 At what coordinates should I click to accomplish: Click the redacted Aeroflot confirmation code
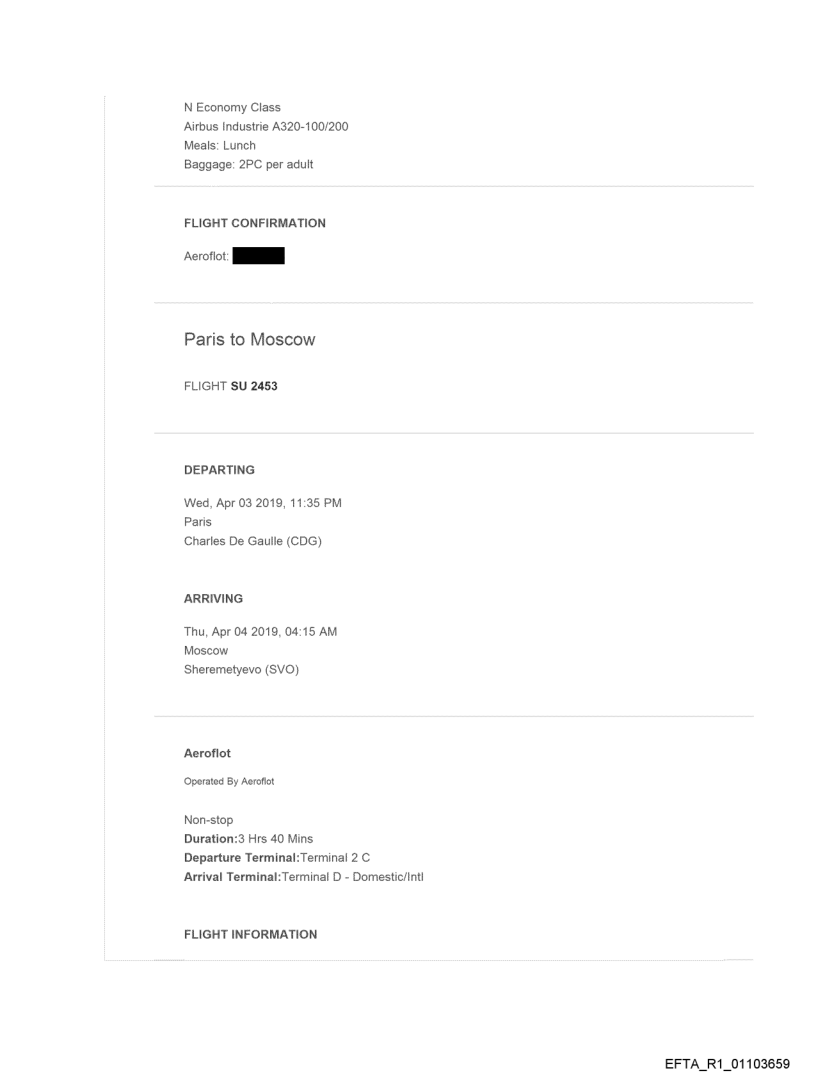(259, 257)
